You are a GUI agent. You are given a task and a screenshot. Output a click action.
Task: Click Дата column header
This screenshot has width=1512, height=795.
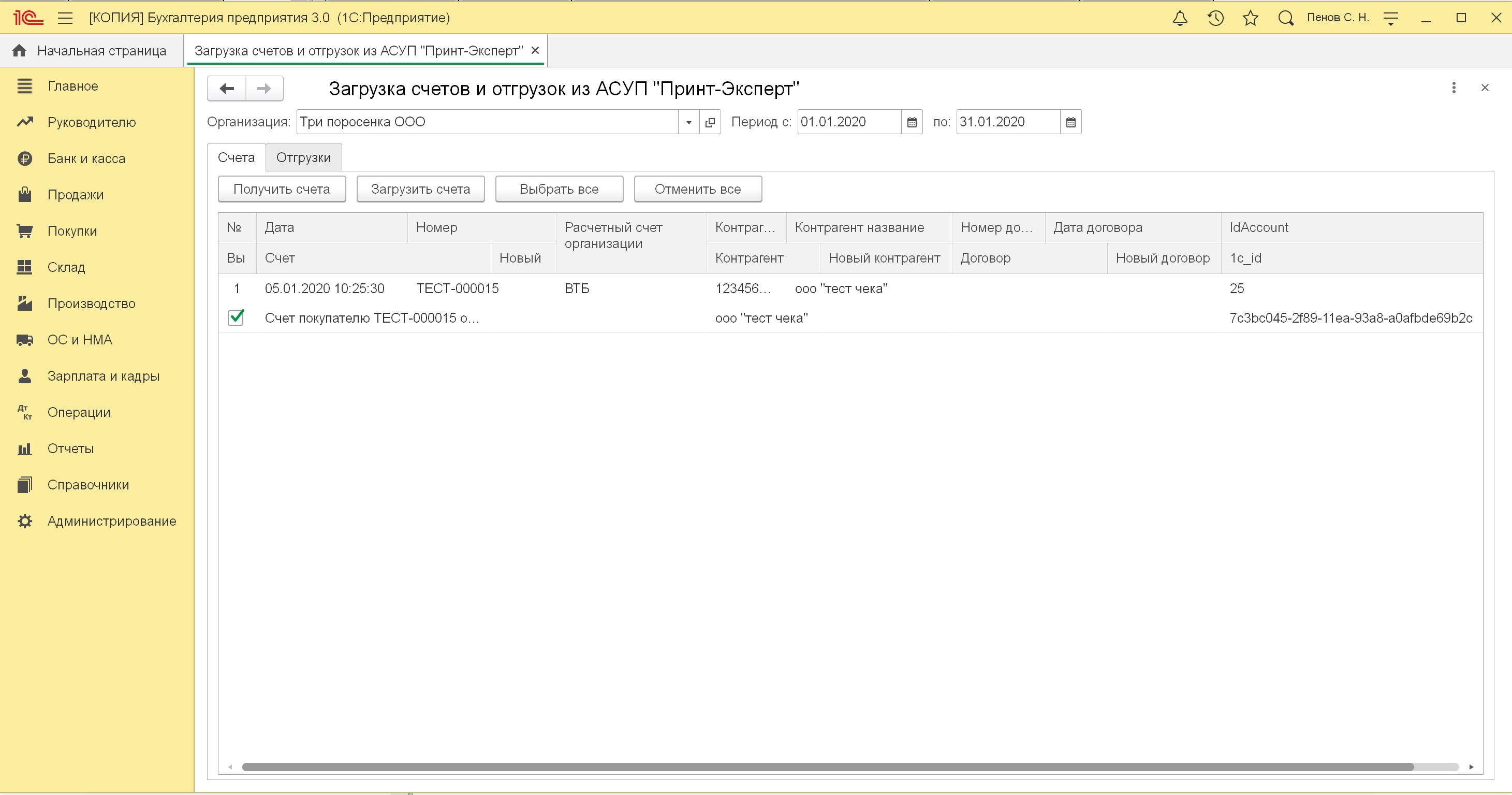tap(332, 228)
